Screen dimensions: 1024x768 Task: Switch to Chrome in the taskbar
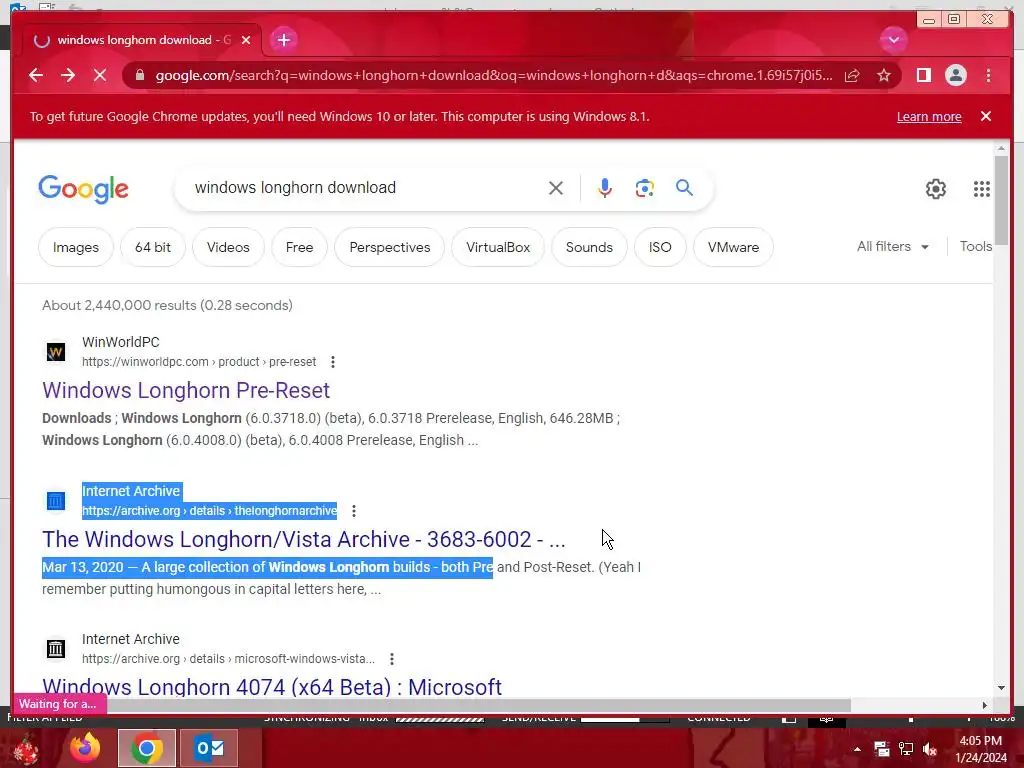pos(146,748)
